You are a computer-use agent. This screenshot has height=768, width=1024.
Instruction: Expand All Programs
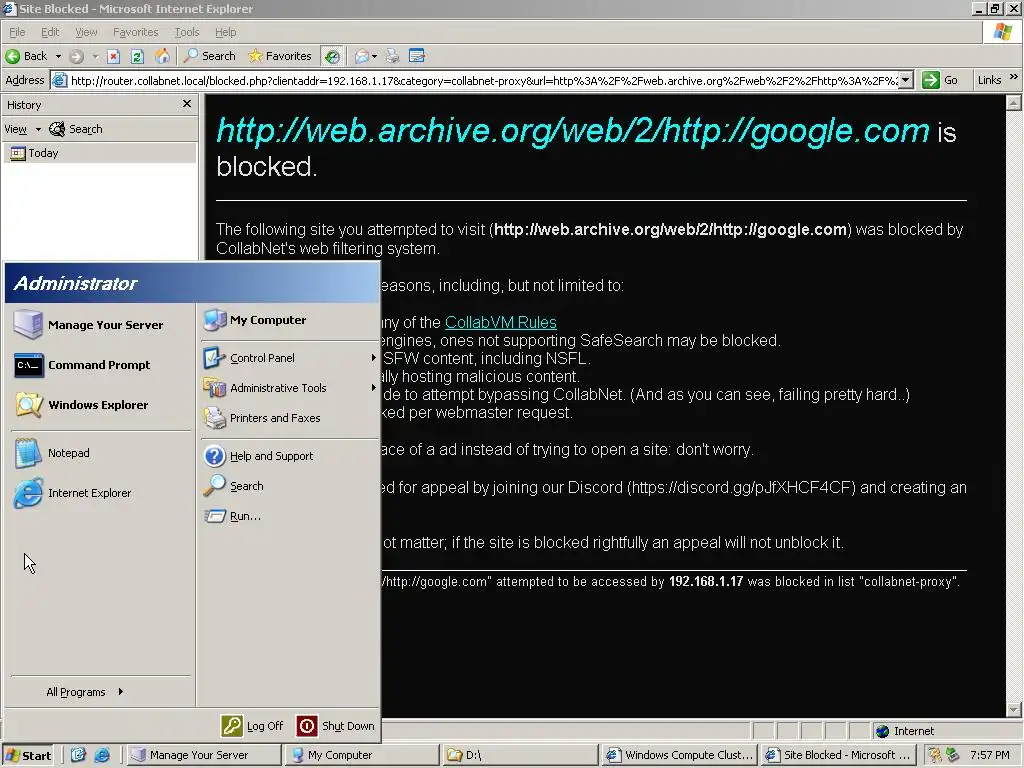(85, 692)
